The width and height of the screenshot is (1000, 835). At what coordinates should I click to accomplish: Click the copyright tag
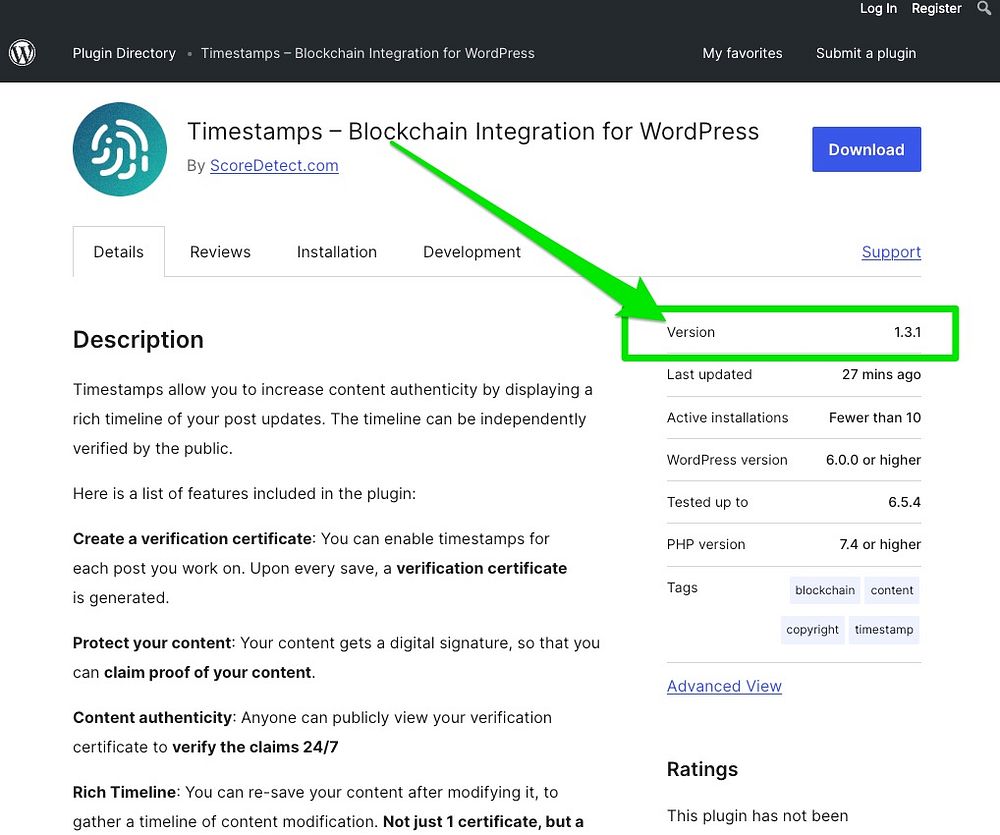click(812, 630)
